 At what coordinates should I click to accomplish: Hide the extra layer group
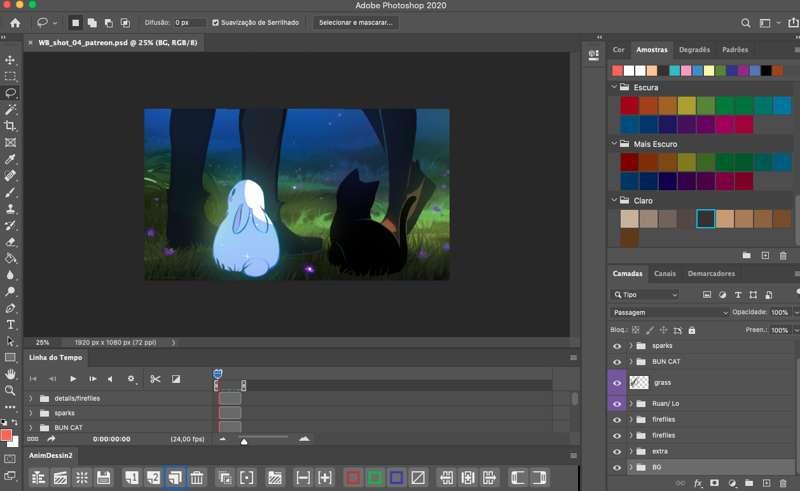617,452
